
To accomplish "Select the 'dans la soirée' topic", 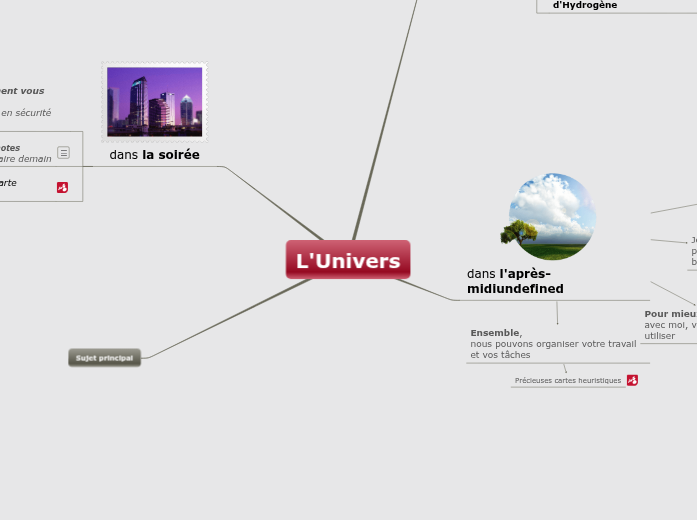I will [x=154, y=155].
